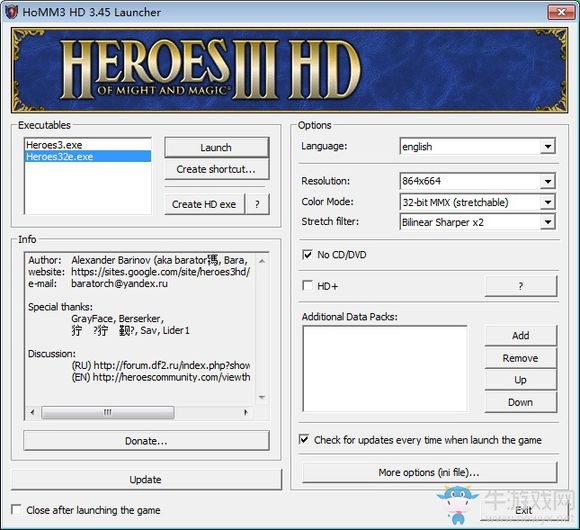Image resolution: width=580 pixels, height=530 pixels.
Task: Click the forum.df2.ru discussion link text
Action: [x=172, y=365]
